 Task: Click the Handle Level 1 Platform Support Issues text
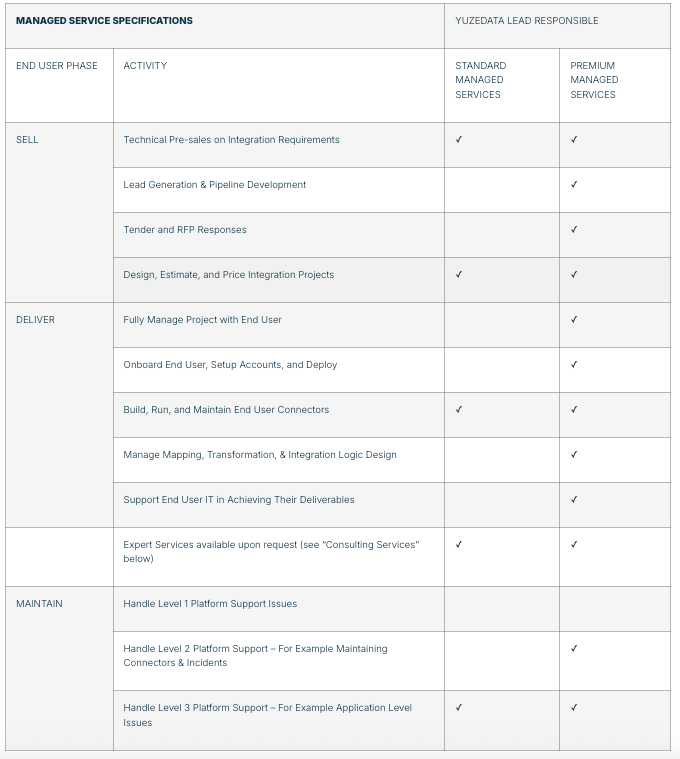click(210, 604)
